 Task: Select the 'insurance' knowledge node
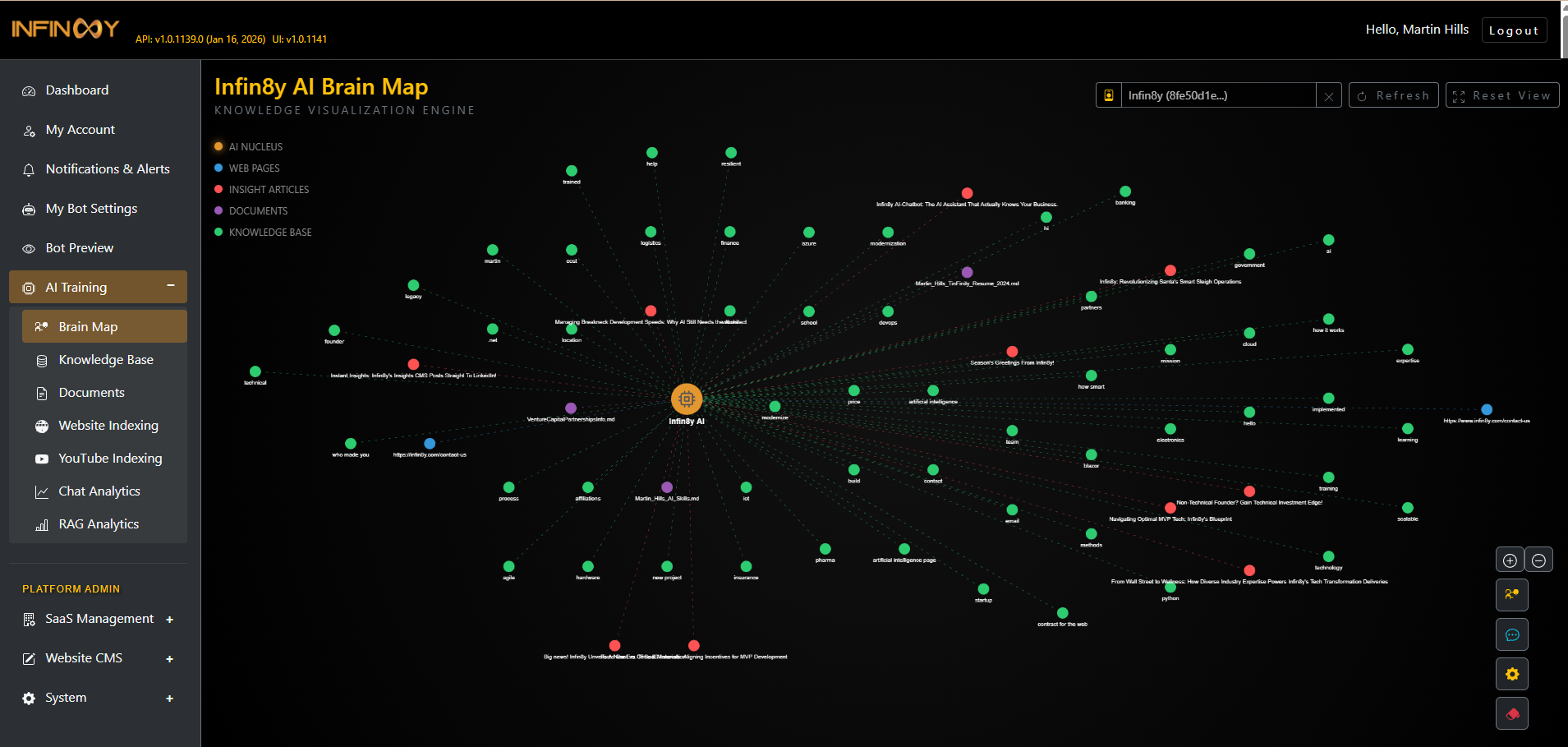746,566
